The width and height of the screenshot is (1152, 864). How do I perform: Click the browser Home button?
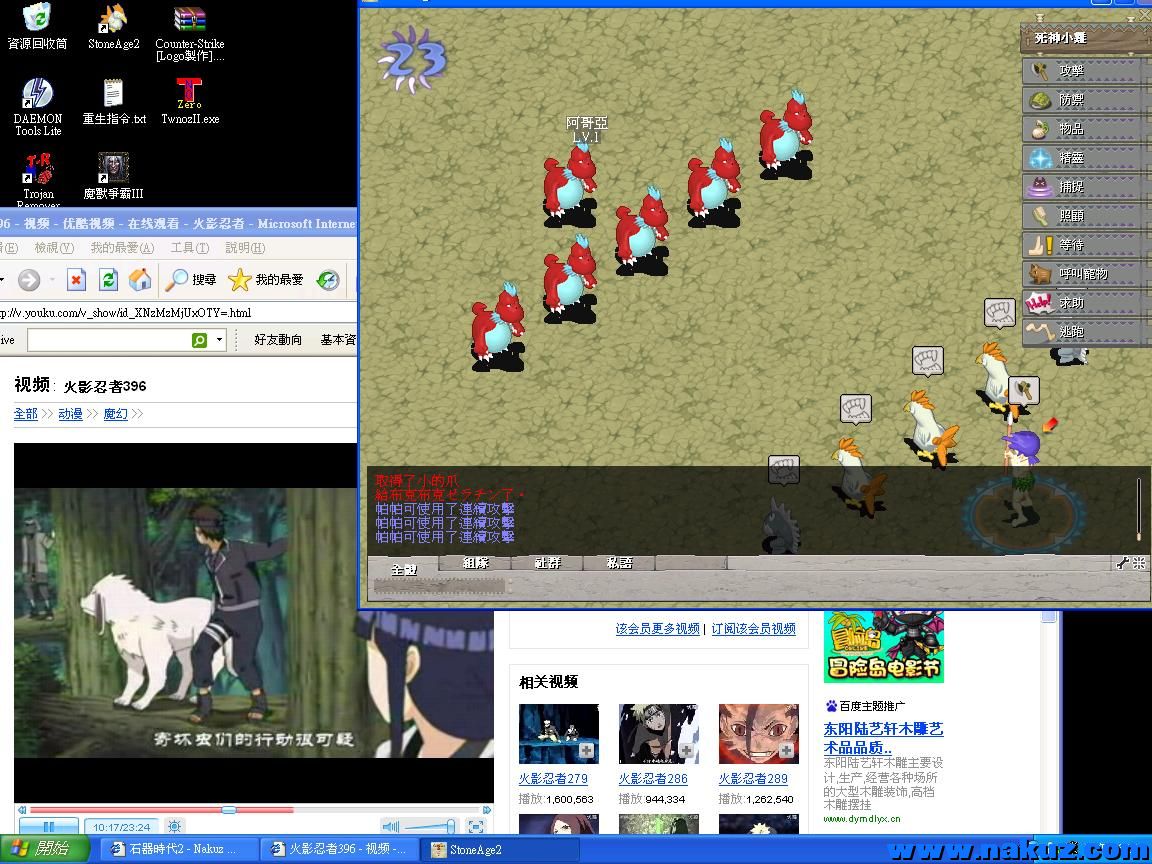pyautogui.click(x=140, y=280)
